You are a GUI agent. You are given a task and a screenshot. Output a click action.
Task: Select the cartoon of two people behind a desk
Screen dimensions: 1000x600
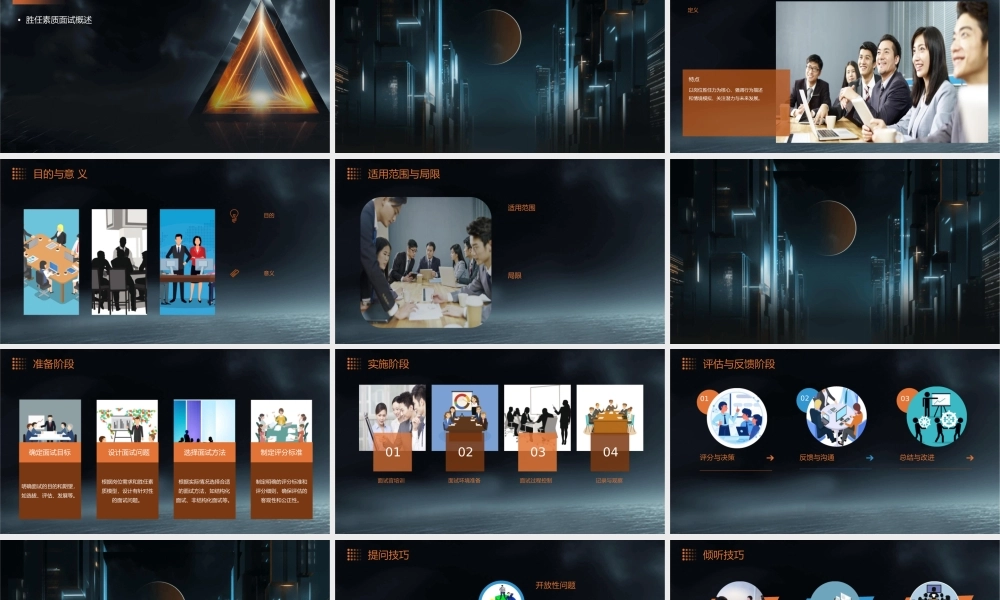188,262
